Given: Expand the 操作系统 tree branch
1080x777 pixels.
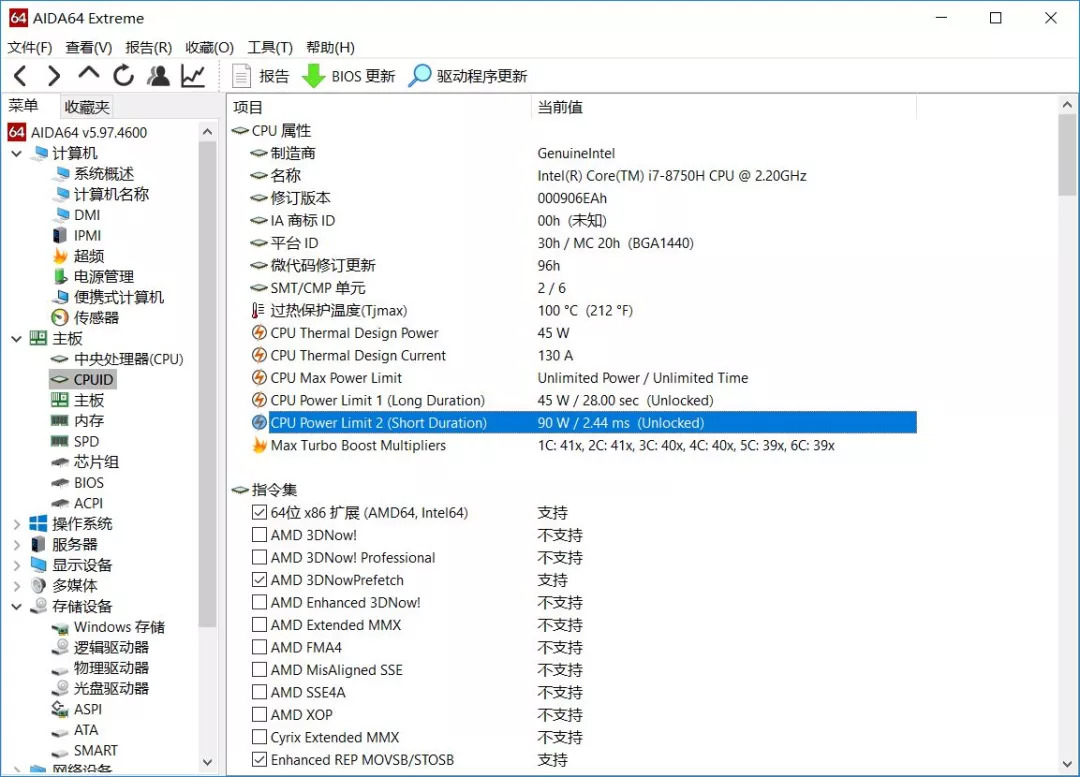Looking at the screenshot, I should (16, 523).
